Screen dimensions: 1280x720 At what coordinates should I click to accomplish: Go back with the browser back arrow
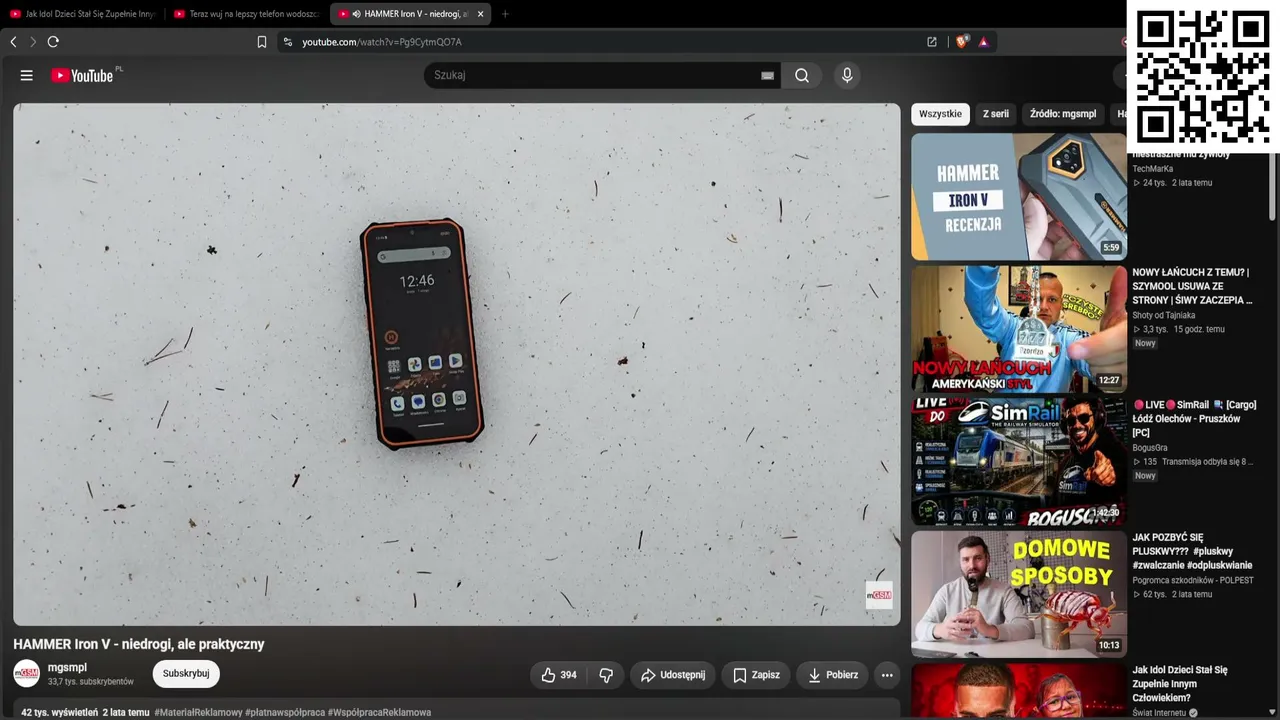coord(13,42)
